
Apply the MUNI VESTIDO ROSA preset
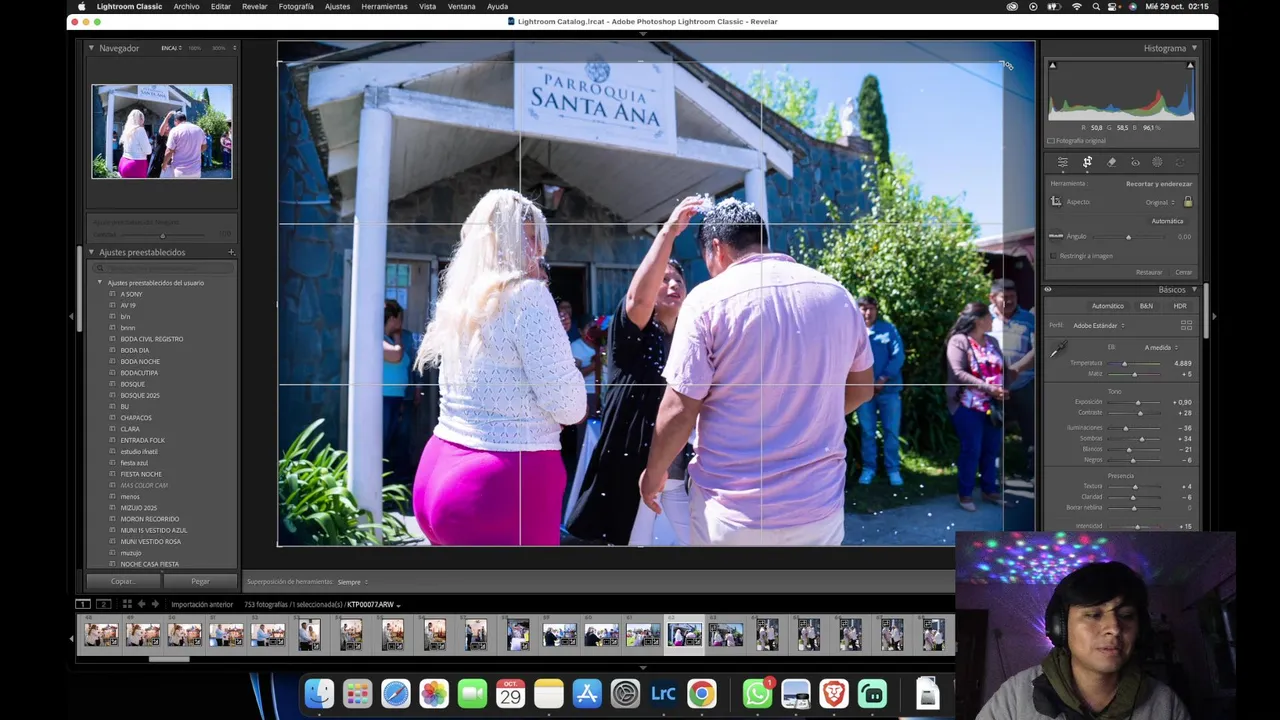(151, 541)
